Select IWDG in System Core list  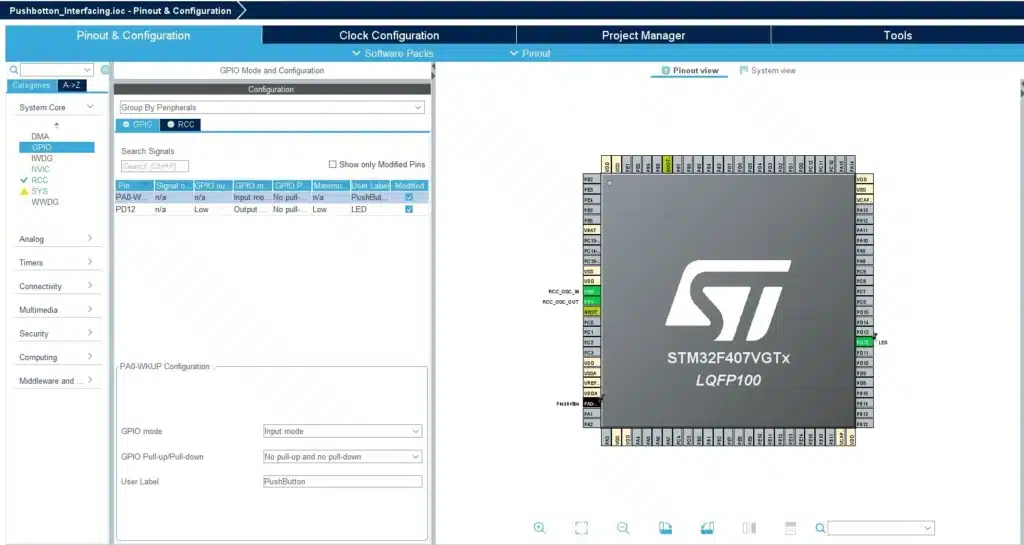click(x=42, y=158)
